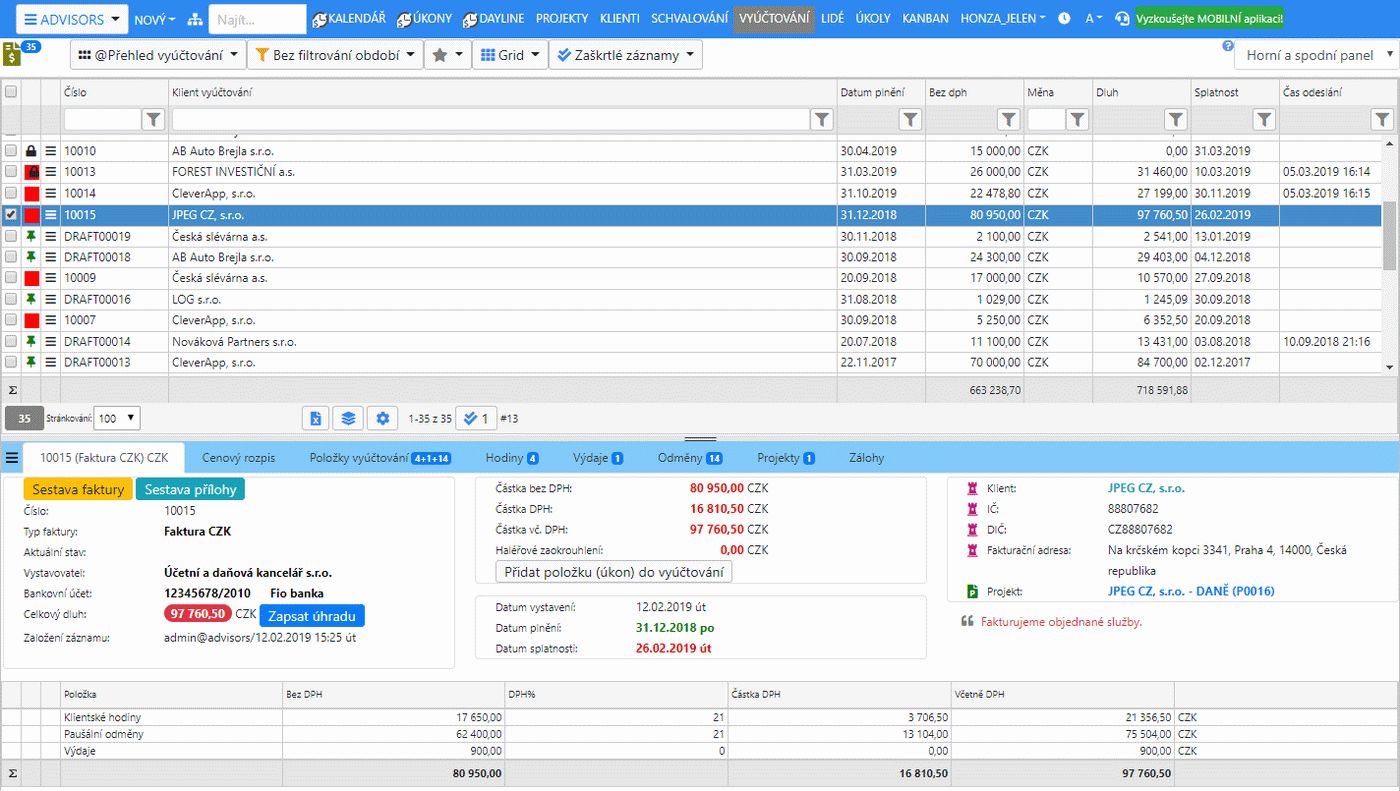Click the Najít search field
Image resolution: width=1400 pixels, height=791 pixels.
pyautogui.click(x=257, y=19)
